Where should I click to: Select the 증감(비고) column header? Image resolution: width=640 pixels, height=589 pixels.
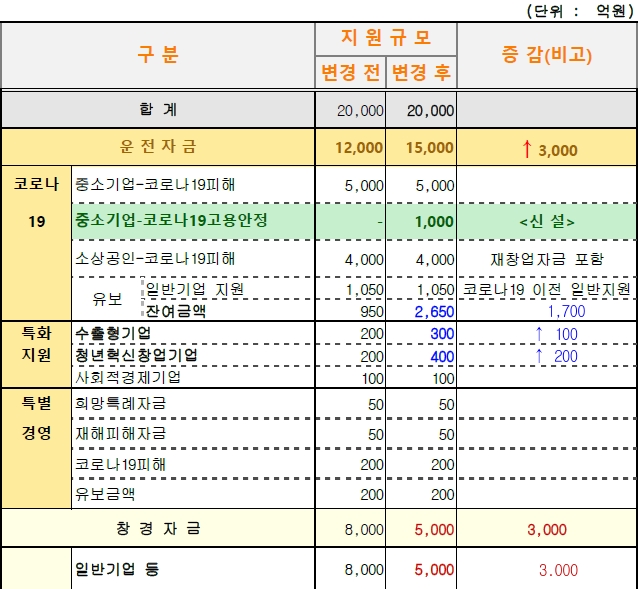coord(547,55)
